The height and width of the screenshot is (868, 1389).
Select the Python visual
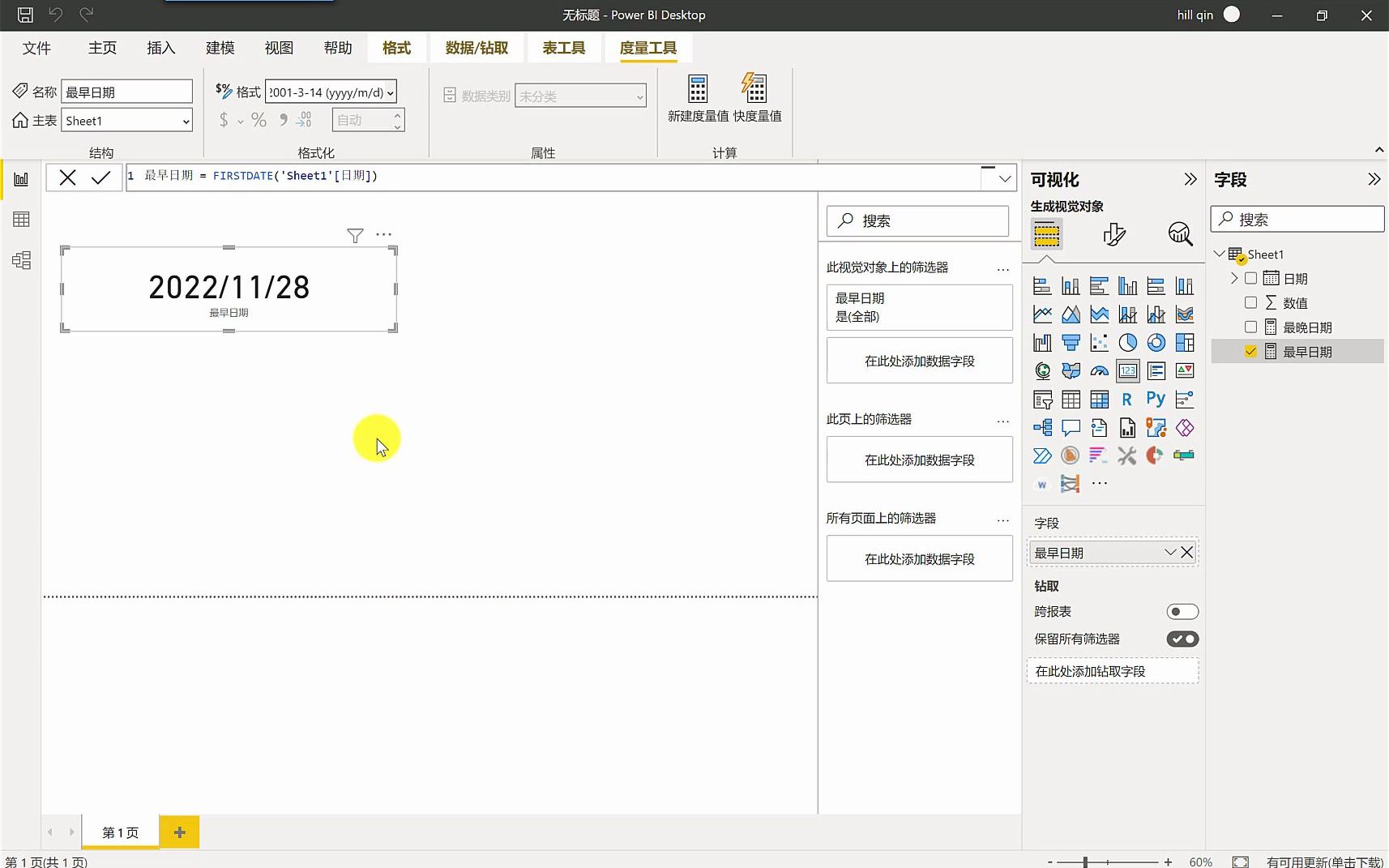click(1156, 399)
